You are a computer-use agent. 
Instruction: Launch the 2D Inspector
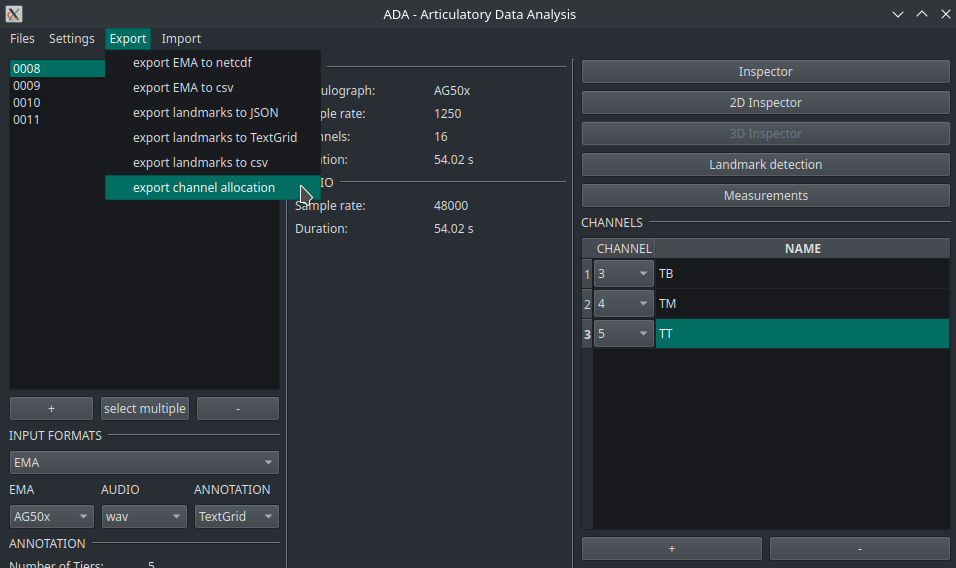(x=765, y=103)
